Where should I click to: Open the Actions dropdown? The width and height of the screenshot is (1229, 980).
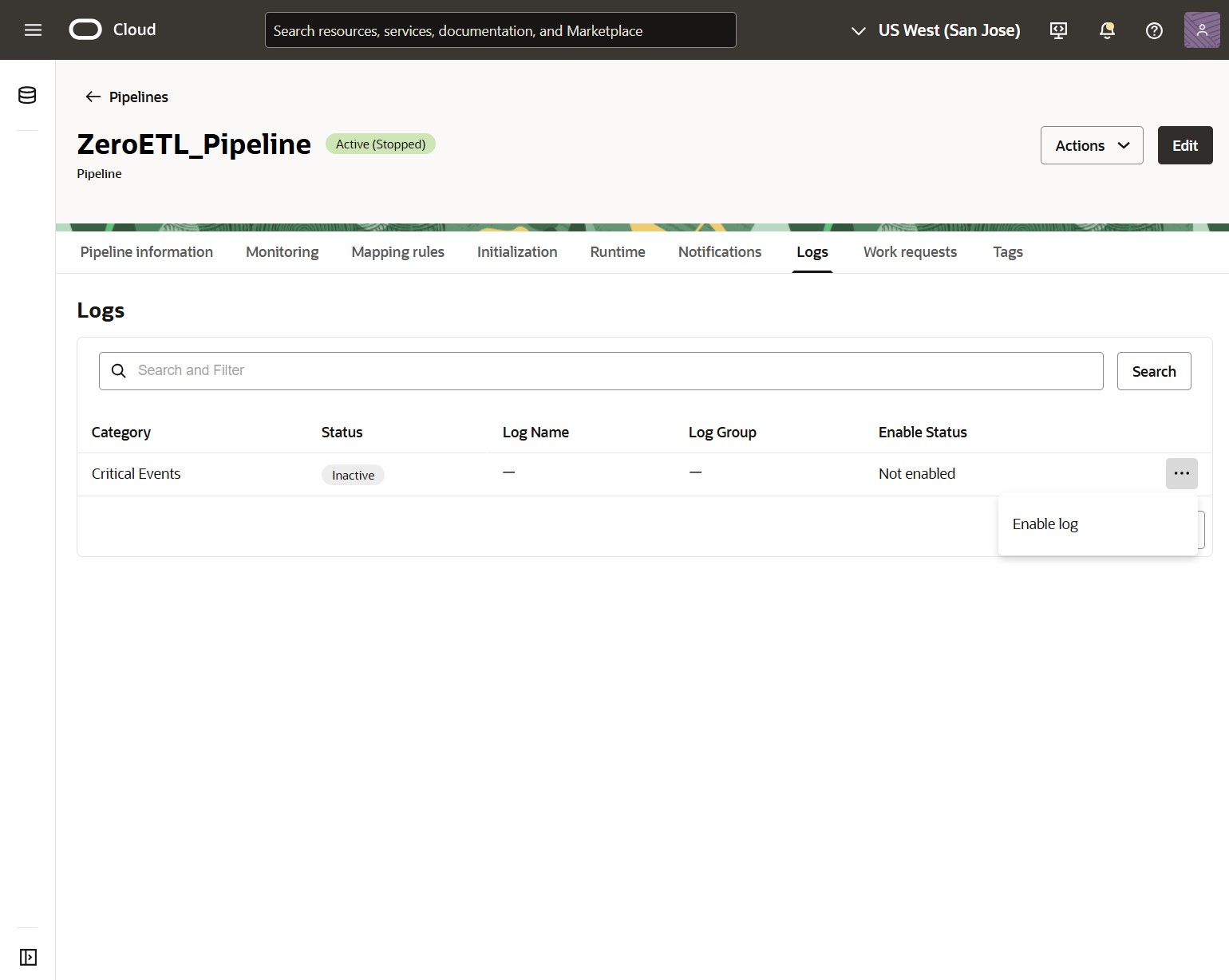(1091, 145)
